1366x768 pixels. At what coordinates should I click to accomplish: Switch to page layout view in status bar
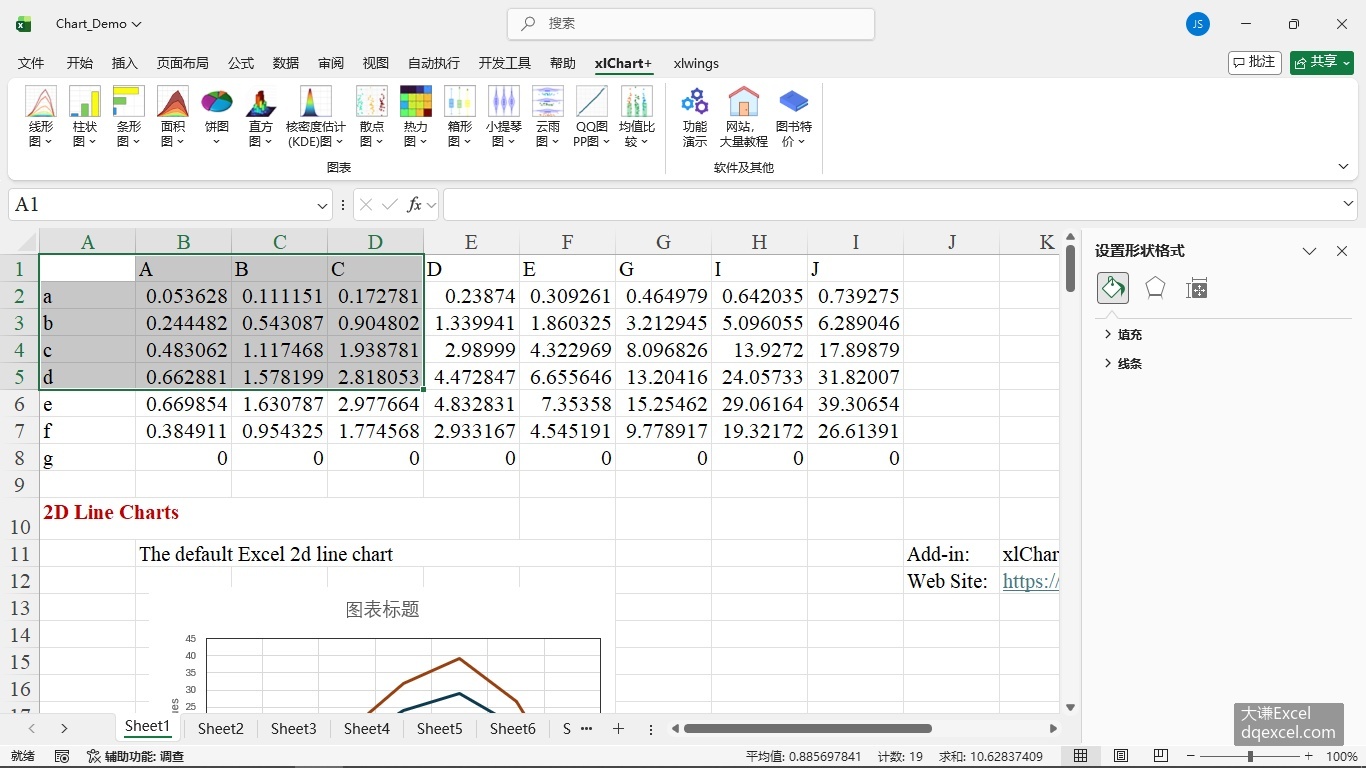1121,756
